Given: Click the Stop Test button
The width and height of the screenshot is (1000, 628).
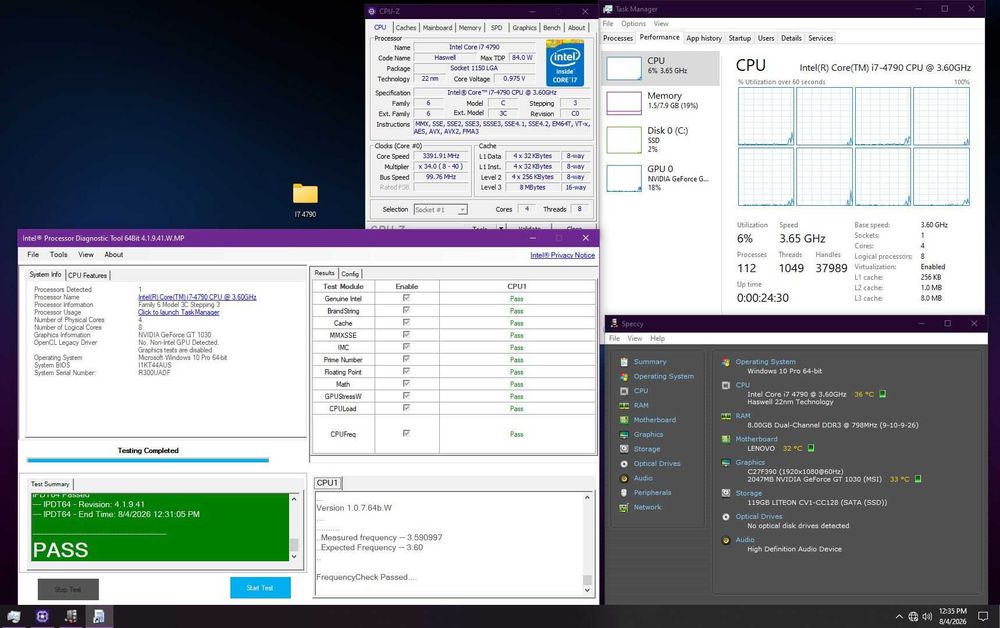Looking at the screenshot, I should coord(68,589).
